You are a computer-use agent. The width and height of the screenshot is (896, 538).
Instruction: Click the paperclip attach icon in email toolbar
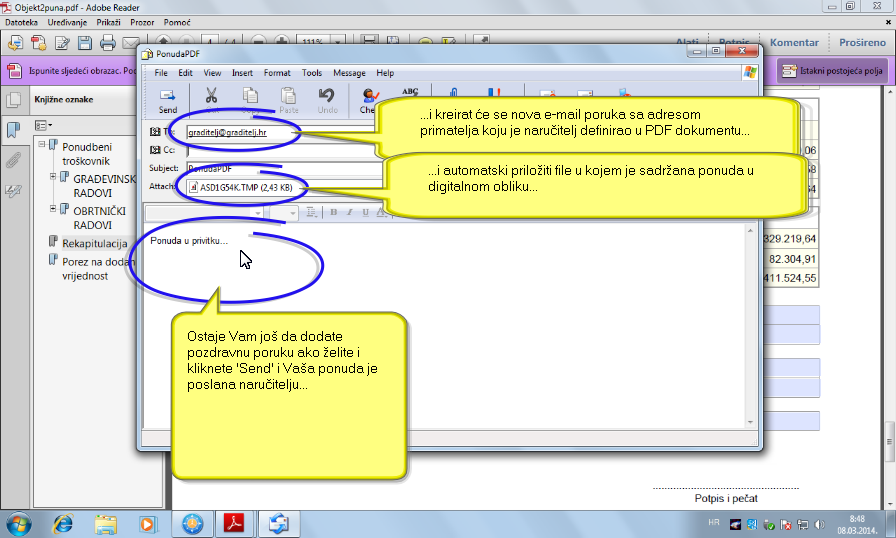point(454,92)
